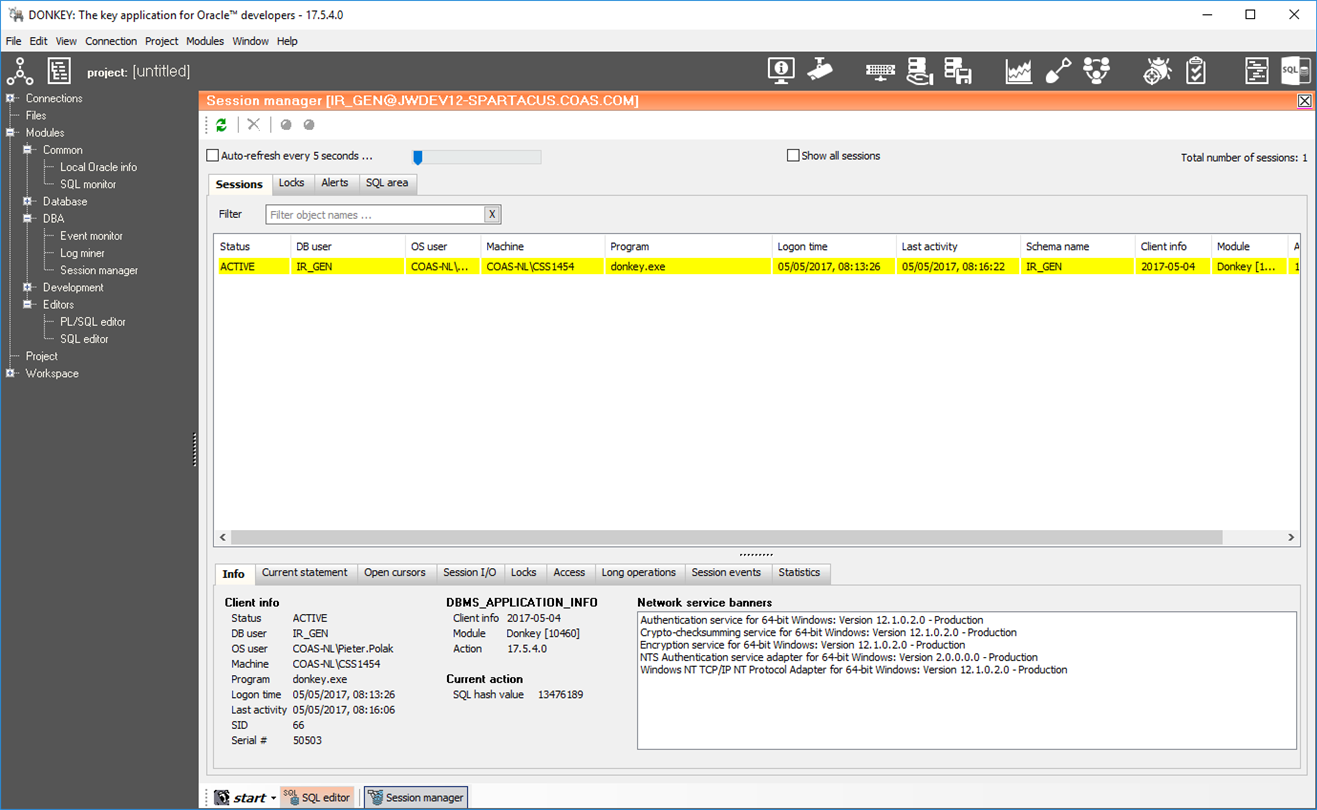Open the surveillance camera monitor icon
This screenshot has height=810, width=1317.
click(x=820, y=70)
